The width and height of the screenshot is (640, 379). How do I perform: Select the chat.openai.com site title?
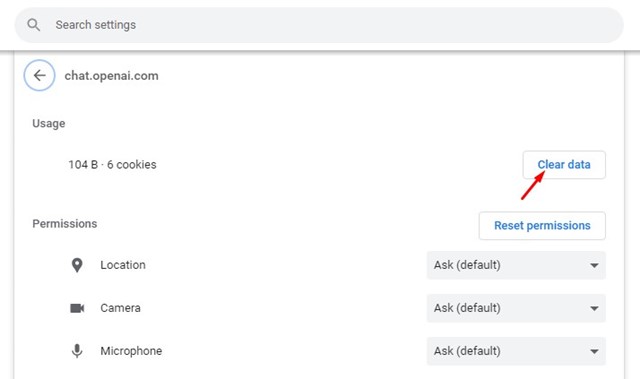coord(111,76)
